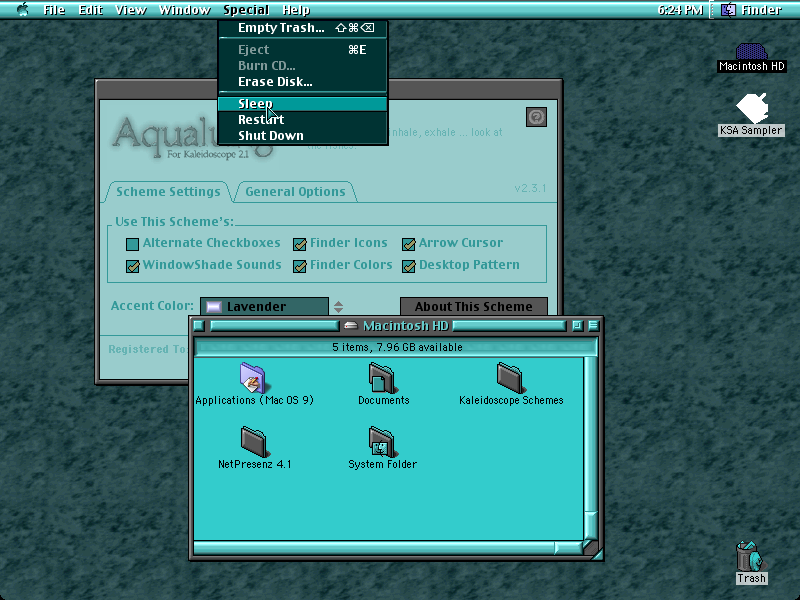Choose Shut Down from Special menu
The height and width of the screenshot is (600, 800).
(x=303, y=136)
